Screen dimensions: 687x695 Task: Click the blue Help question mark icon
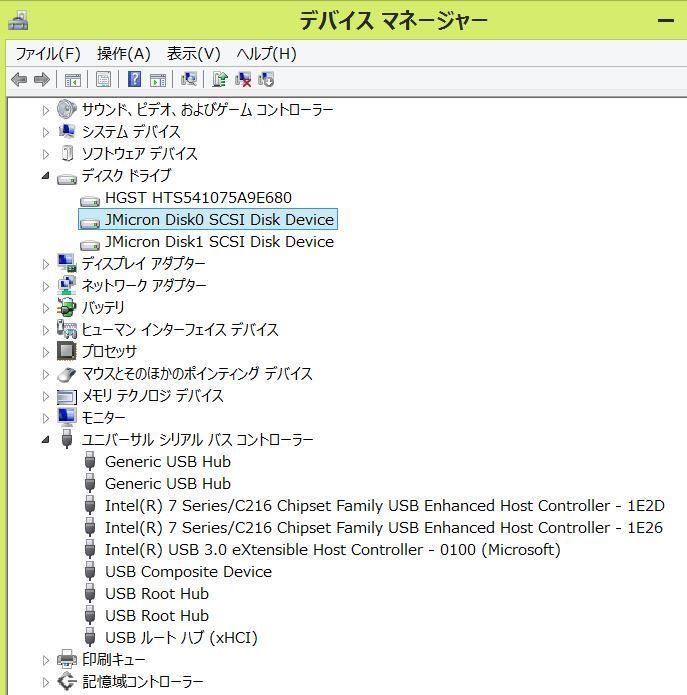coord(134,80)
